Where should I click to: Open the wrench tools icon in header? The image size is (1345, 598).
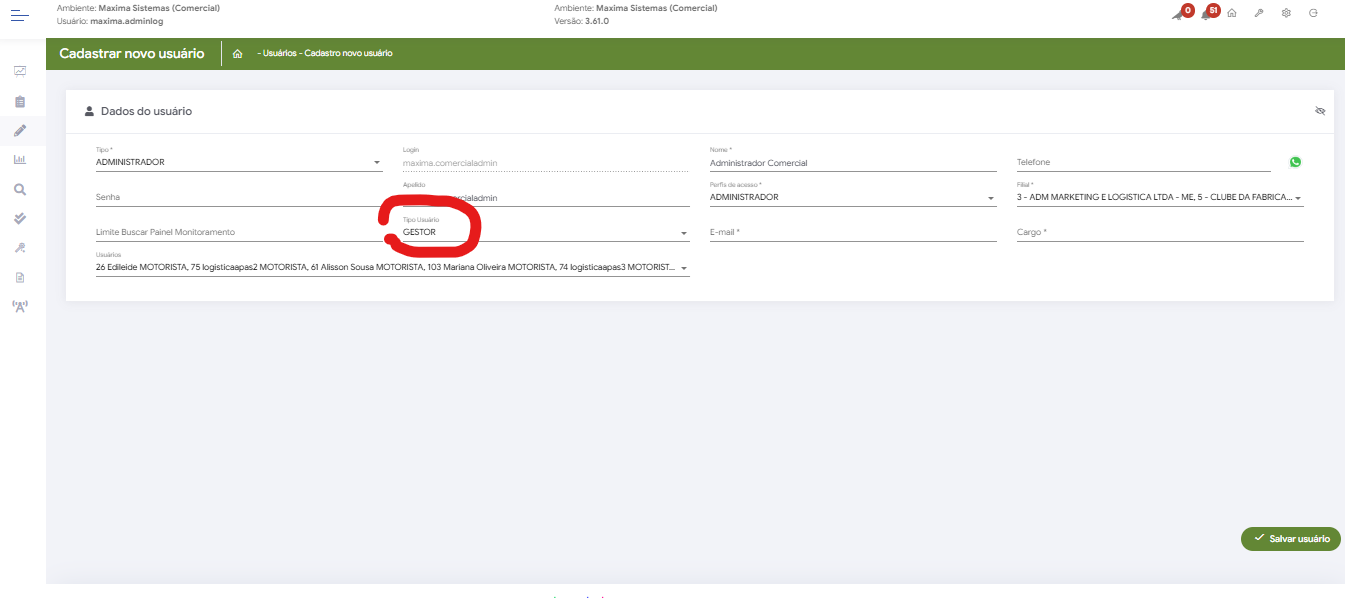coord(1259,13)
